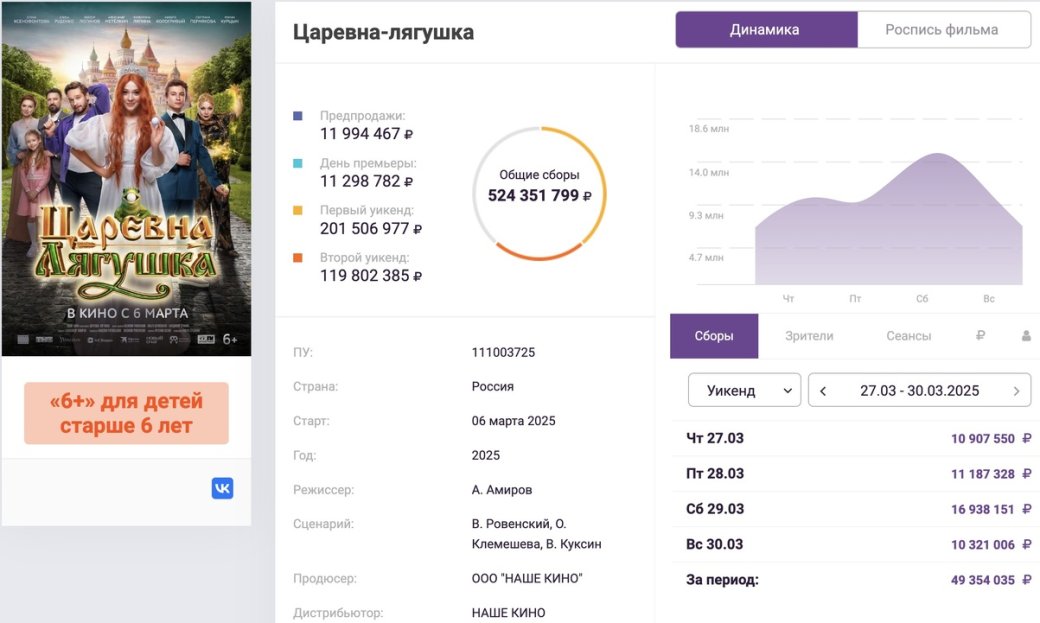Click the VK share icon
The width and height of the screenshot is (1040, 623).
(222, 488)
